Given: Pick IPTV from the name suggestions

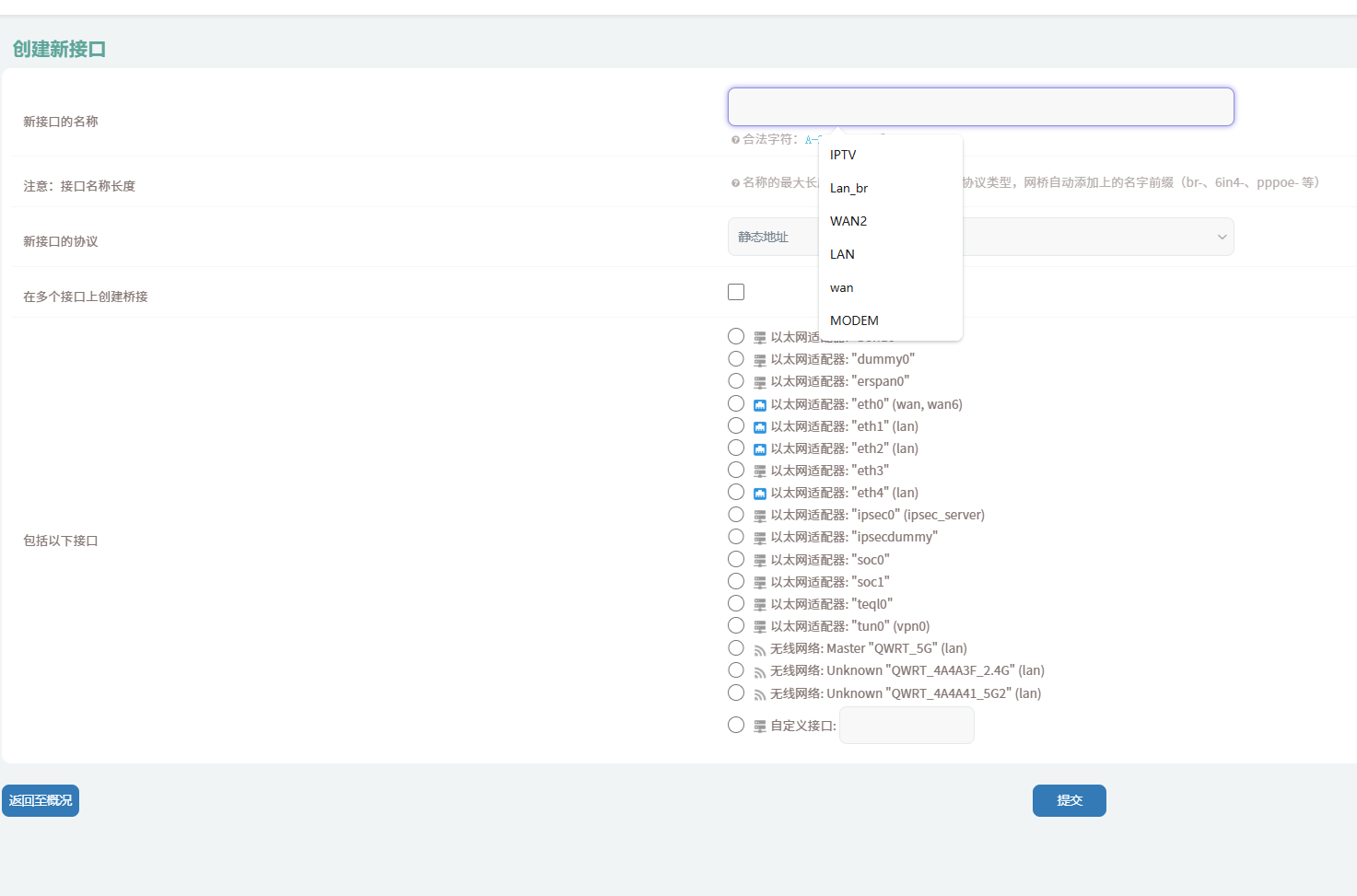Looking at the screenshot, I should click(x=843, y=155).
